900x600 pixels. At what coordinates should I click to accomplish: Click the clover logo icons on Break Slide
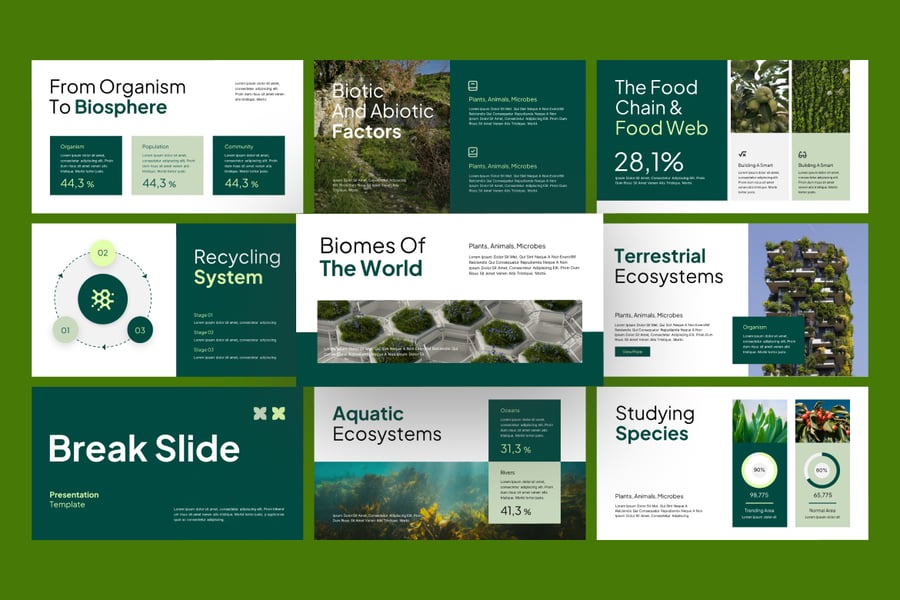269,413
